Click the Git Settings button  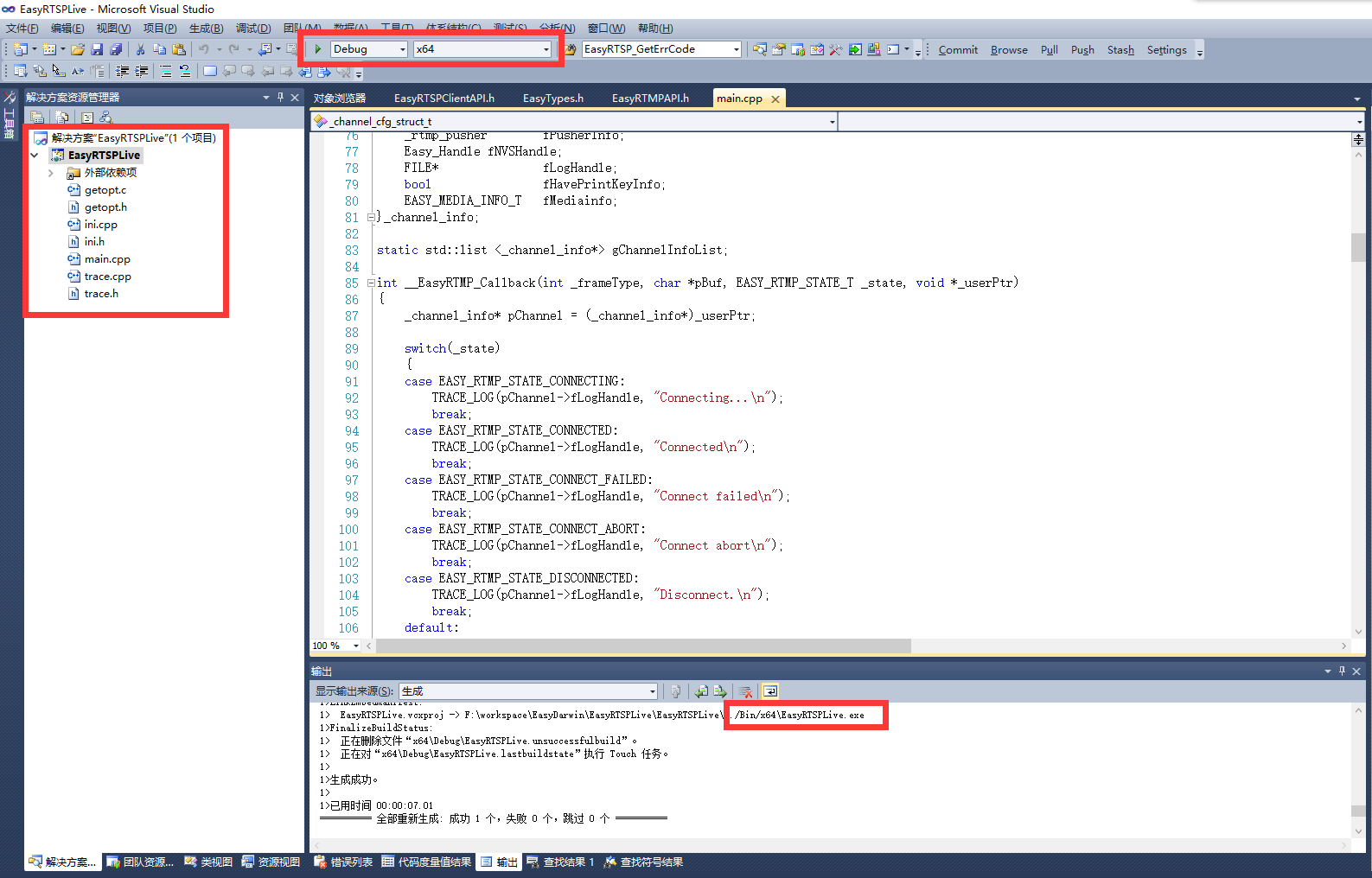pyautogui.click(x=1166, y=50)
